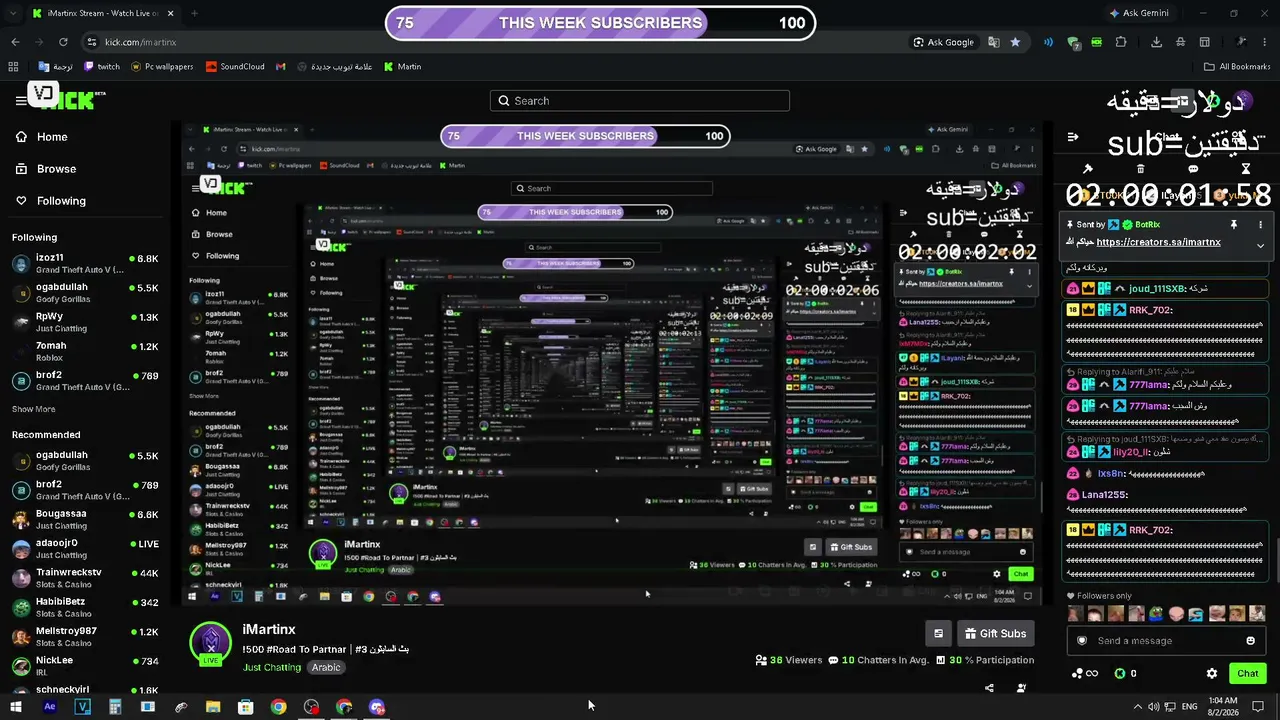Open the Martin bookmark

[402, 67]
